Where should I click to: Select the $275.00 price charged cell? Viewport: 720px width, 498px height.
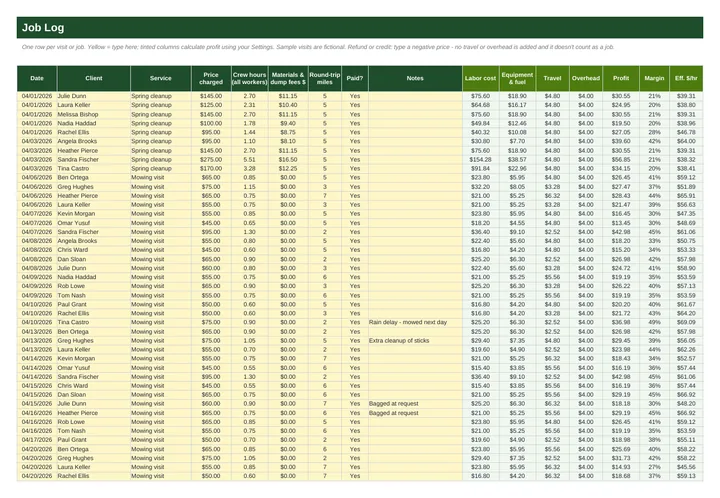[211, 160]
